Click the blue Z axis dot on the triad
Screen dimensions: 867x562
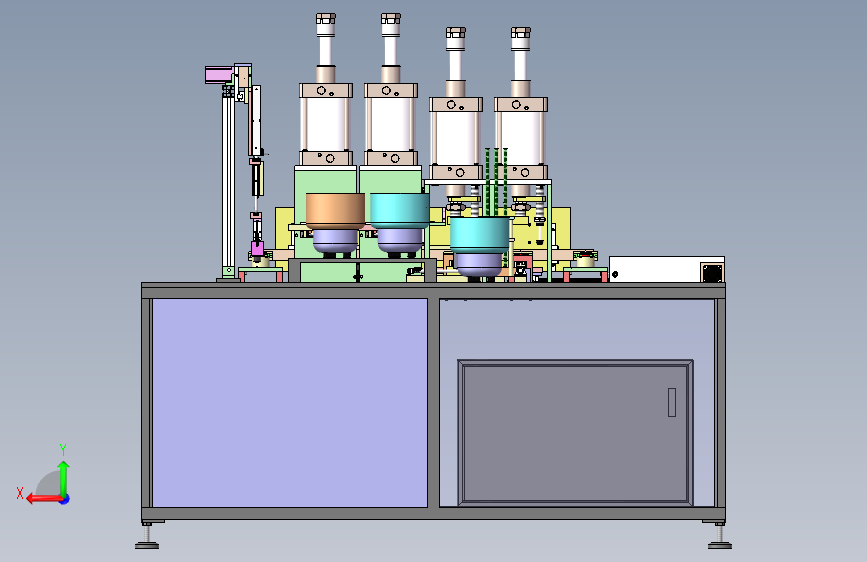[x=65, y=499]
